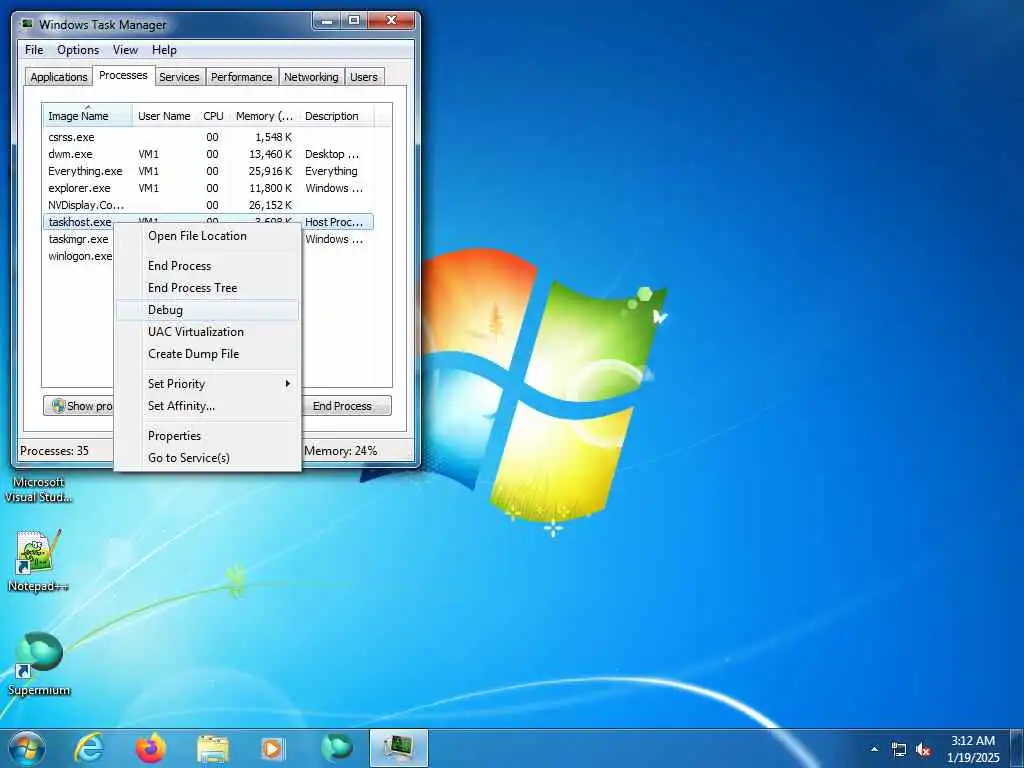Open the Help menu
The height and width of the screenshot is (768, 1024).
[164, 50]
